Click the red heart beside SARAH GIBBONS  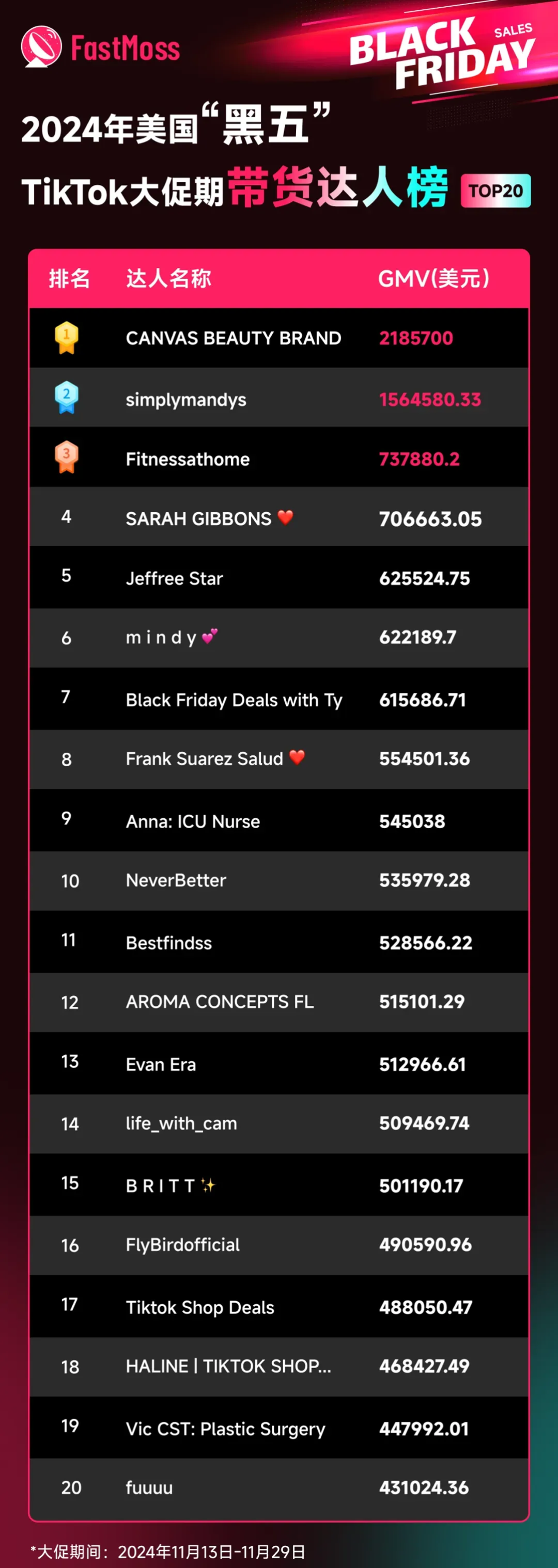[x=285, y=517]
